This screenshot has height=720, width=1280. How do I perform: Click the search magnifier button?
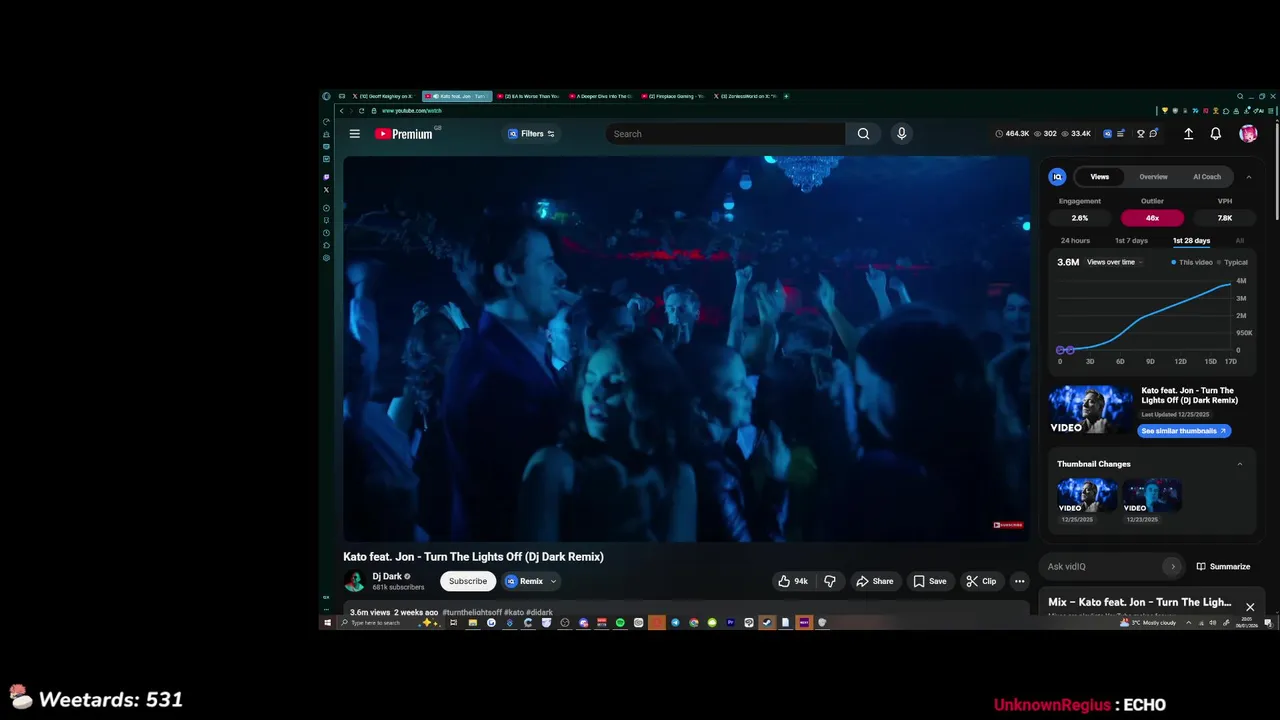click(x=863, y=134)
